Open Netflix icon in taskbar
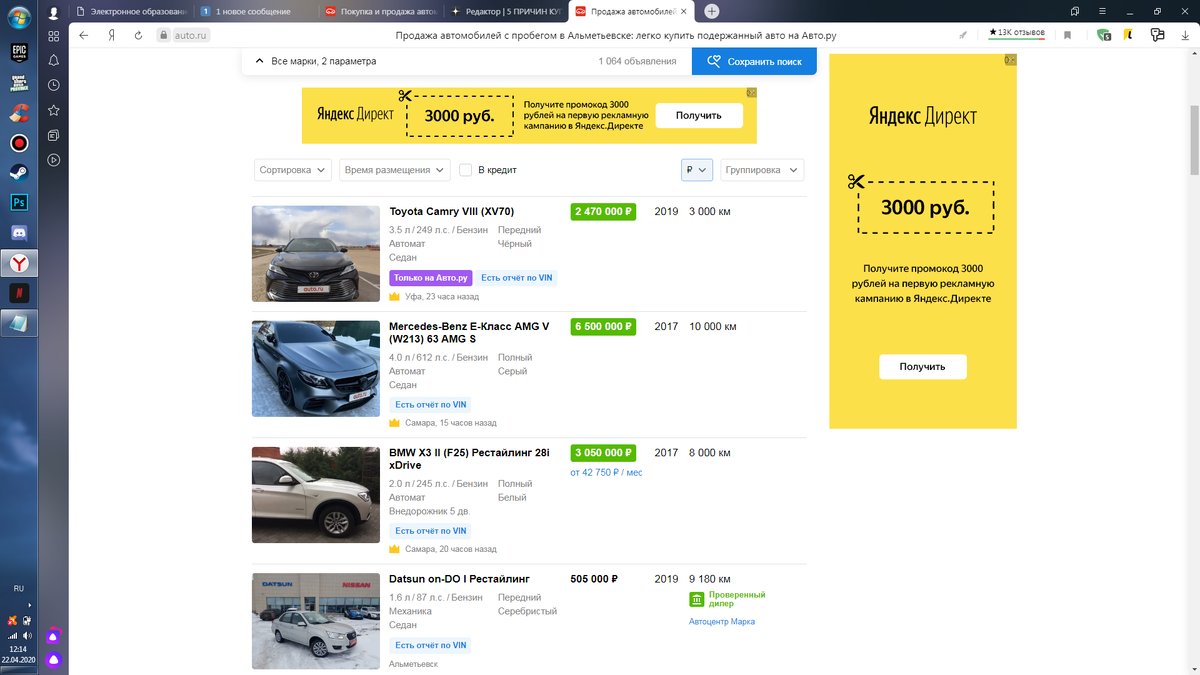The image size is (1200, 675). (19, 293)
